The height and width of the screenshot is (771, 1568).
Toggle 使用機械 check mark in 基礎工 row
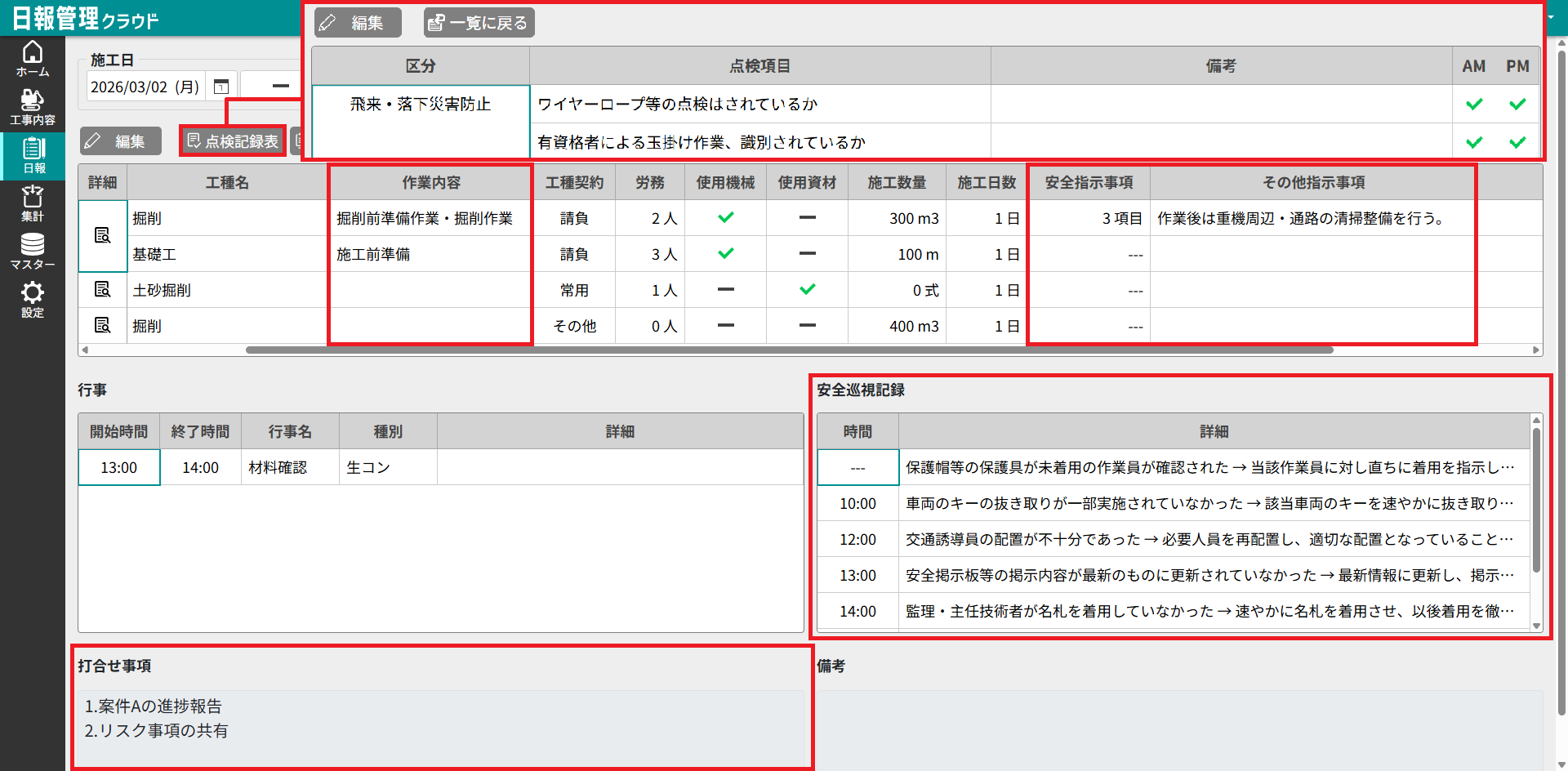[x=725, y=254]
